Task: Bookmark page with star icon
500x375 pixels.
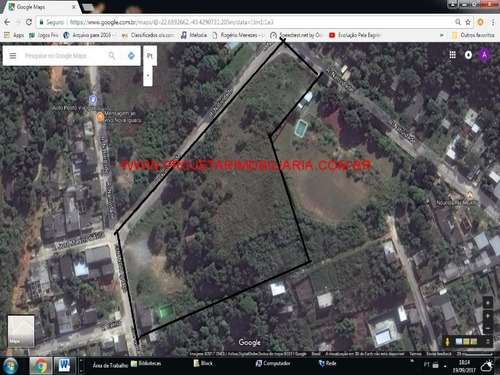Action: pos(468,22)
